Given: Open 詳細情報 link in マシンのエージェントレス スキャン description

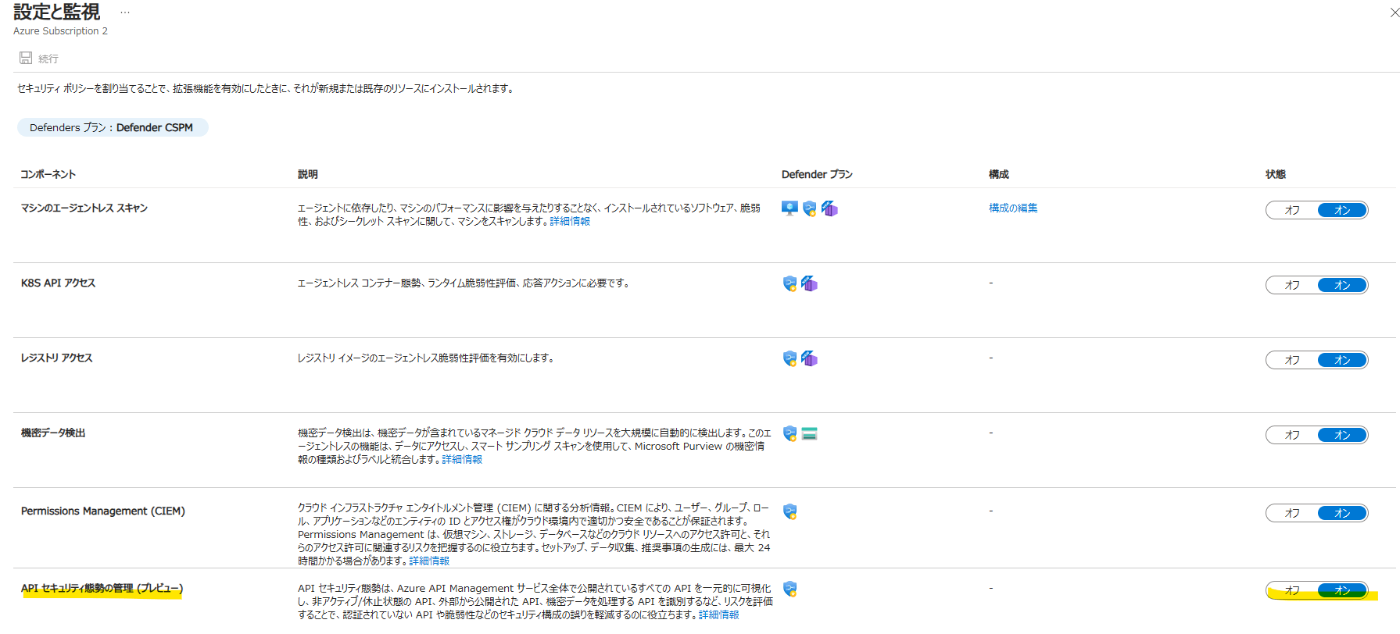Looking at the screenshot, I should pyautogui.click(x=570, y=221).
